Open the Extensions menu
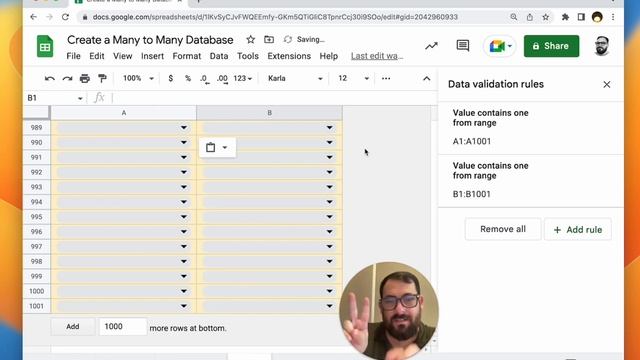Viewport: 640px width, 360px height. [289, 56]
